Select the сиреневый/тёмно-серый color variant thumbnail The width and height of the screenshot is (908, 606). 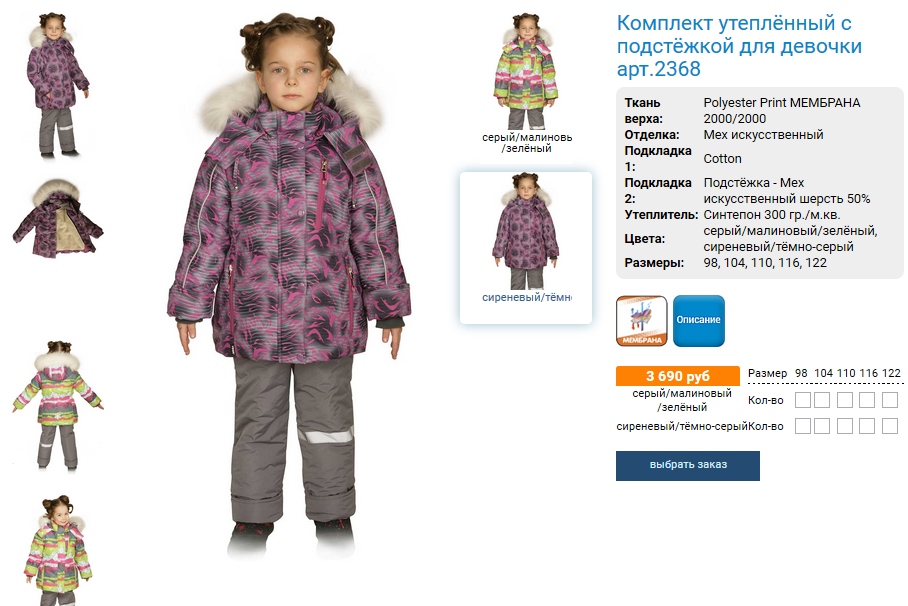tap(526, 247)
